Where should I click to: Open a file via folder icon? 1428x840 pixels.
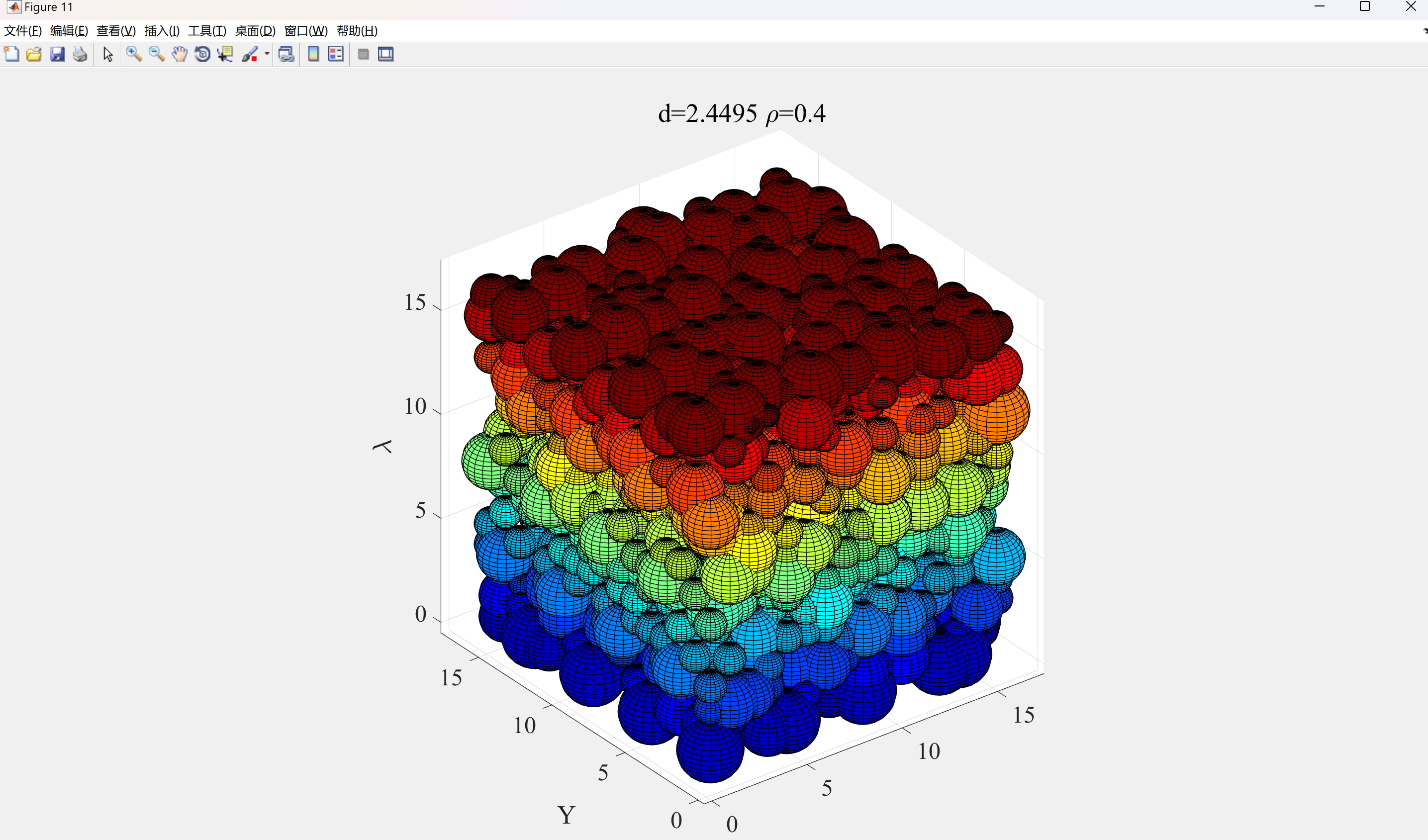34,54
